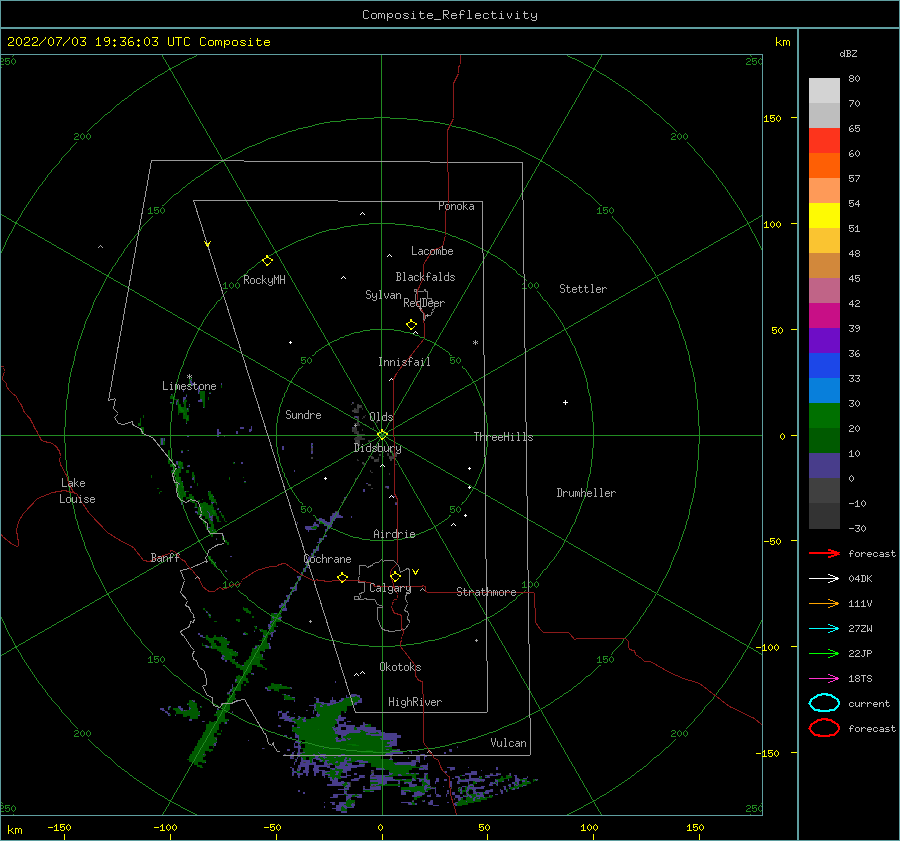Image resolution: width=900 pixels, height=841 pixels.
Task: Click the Stettler city label
Action: pyautogui.click(x=583, y=289)
